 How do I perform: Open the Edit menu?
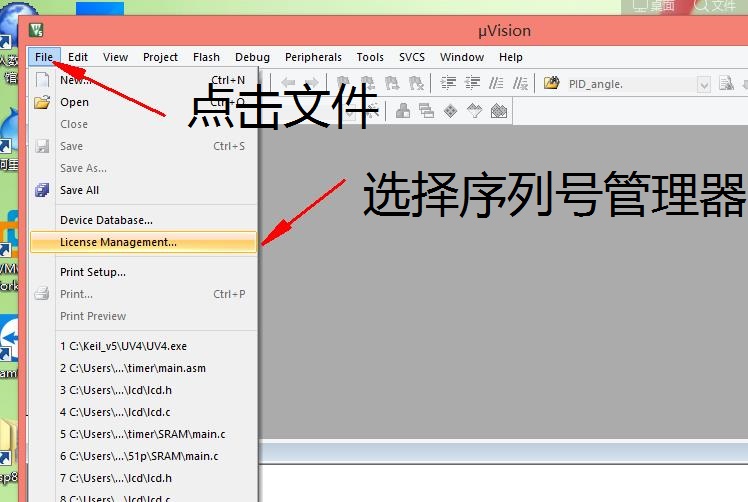pos(78,57)
